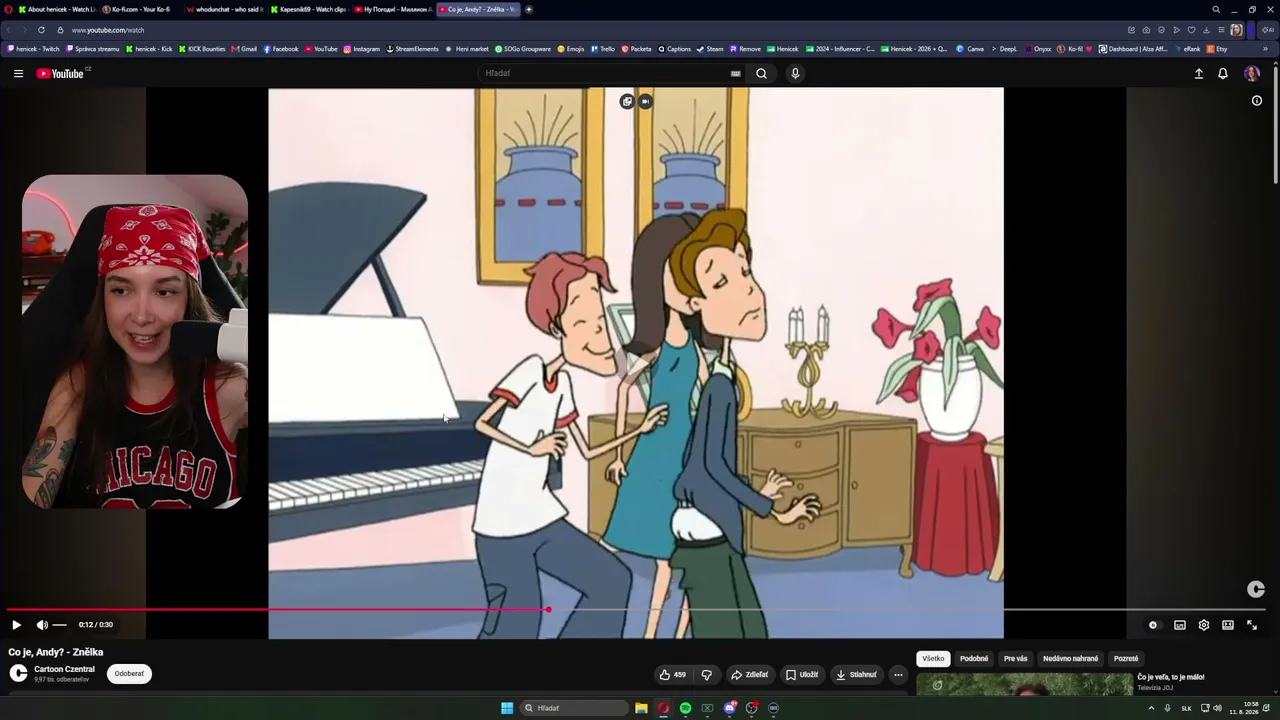Switch to the whodunchat browser tab
The height and width of the screenshot is (720, 1280).
pyautogui.click(x=224, y=9)
